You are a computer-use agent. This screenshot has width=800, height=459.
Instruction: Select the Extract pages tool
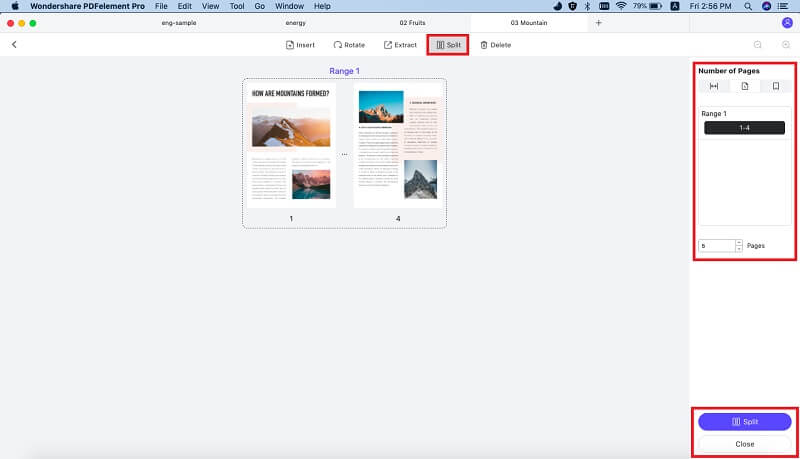(x=400, y=45)
